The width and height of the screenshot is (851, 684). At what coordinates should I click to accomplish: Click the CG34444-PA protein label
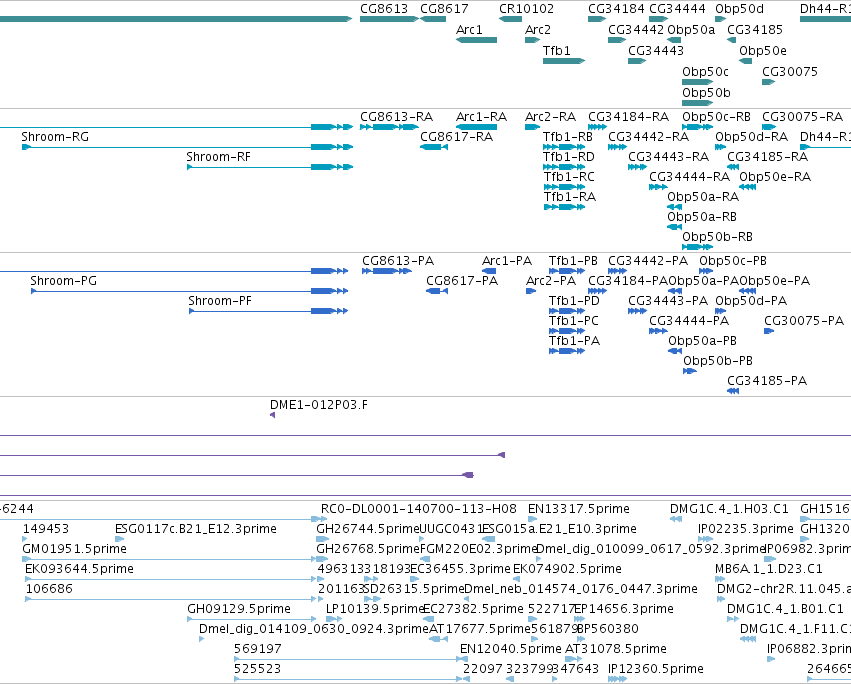pyautogui.click(x=689, y=321)
